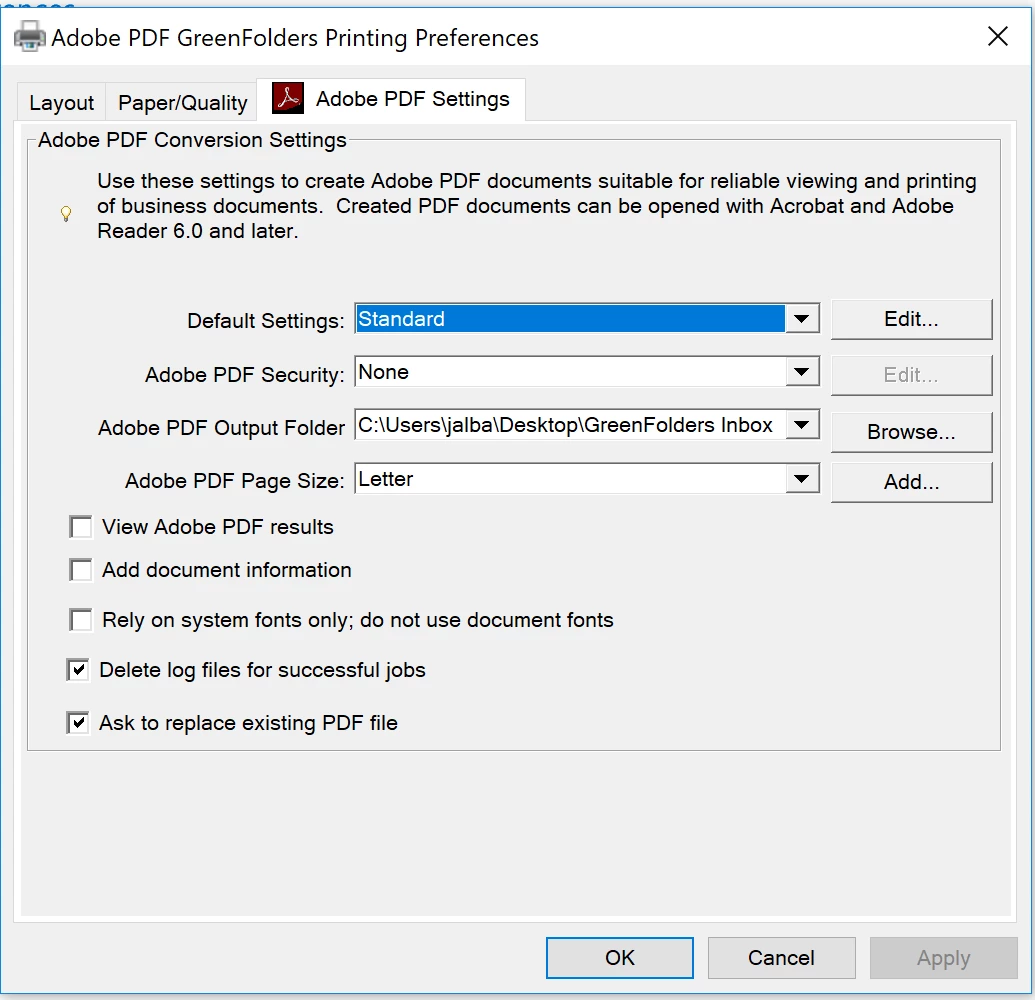The image size is (1035, 1000).
Task: Click the printer icon in title bar
Action: pyautogui.click(x=29, y=37)
